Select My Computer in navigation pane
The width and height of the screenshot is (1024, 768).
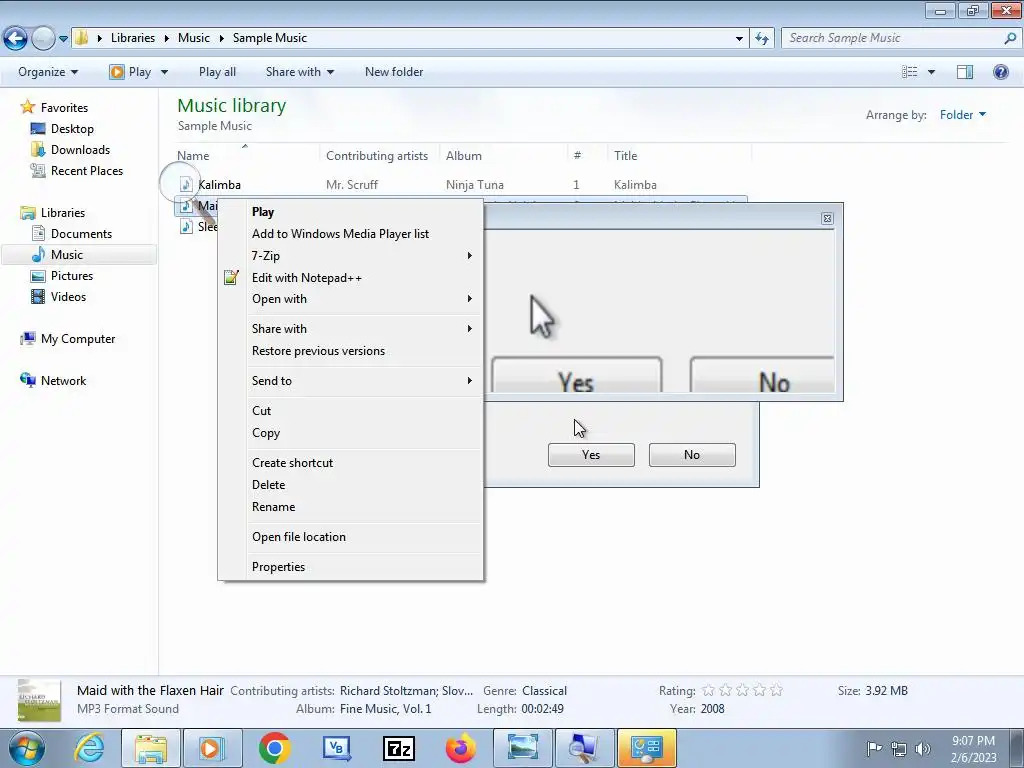point(78,339)
